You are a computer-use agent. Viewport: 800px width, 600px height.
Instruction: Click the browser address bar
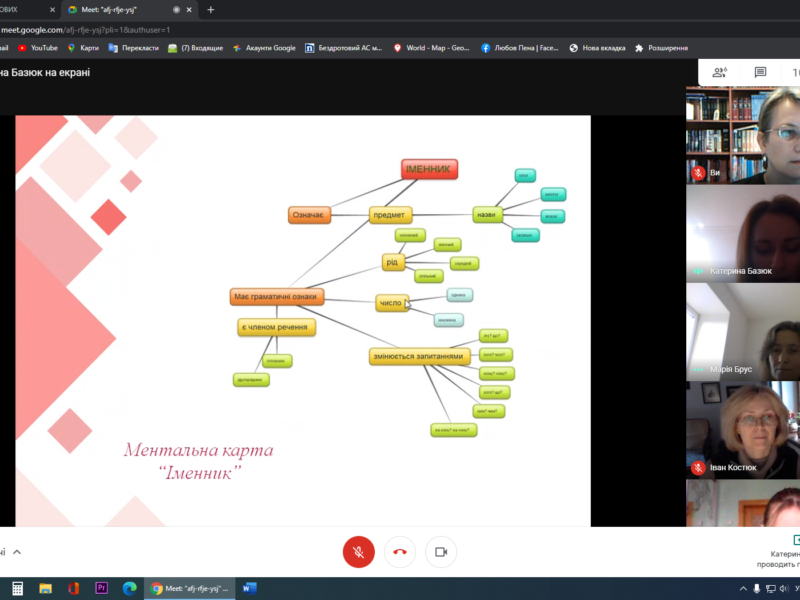300,29
